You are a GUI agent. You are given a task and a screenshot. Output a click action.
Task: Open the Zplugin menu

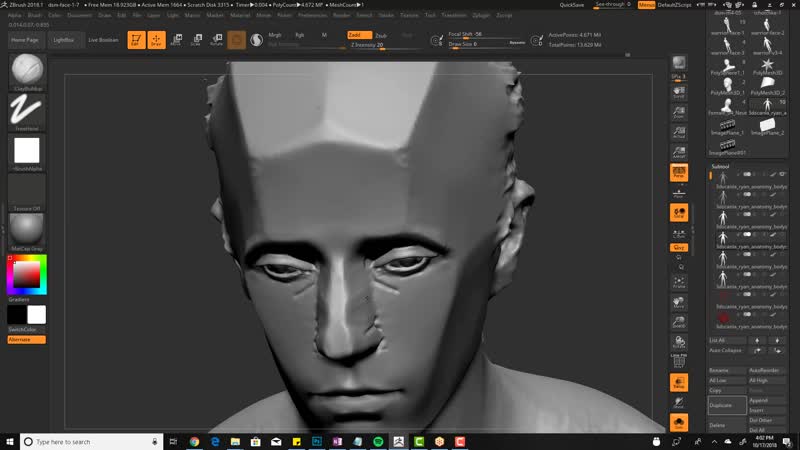[481, 15]
